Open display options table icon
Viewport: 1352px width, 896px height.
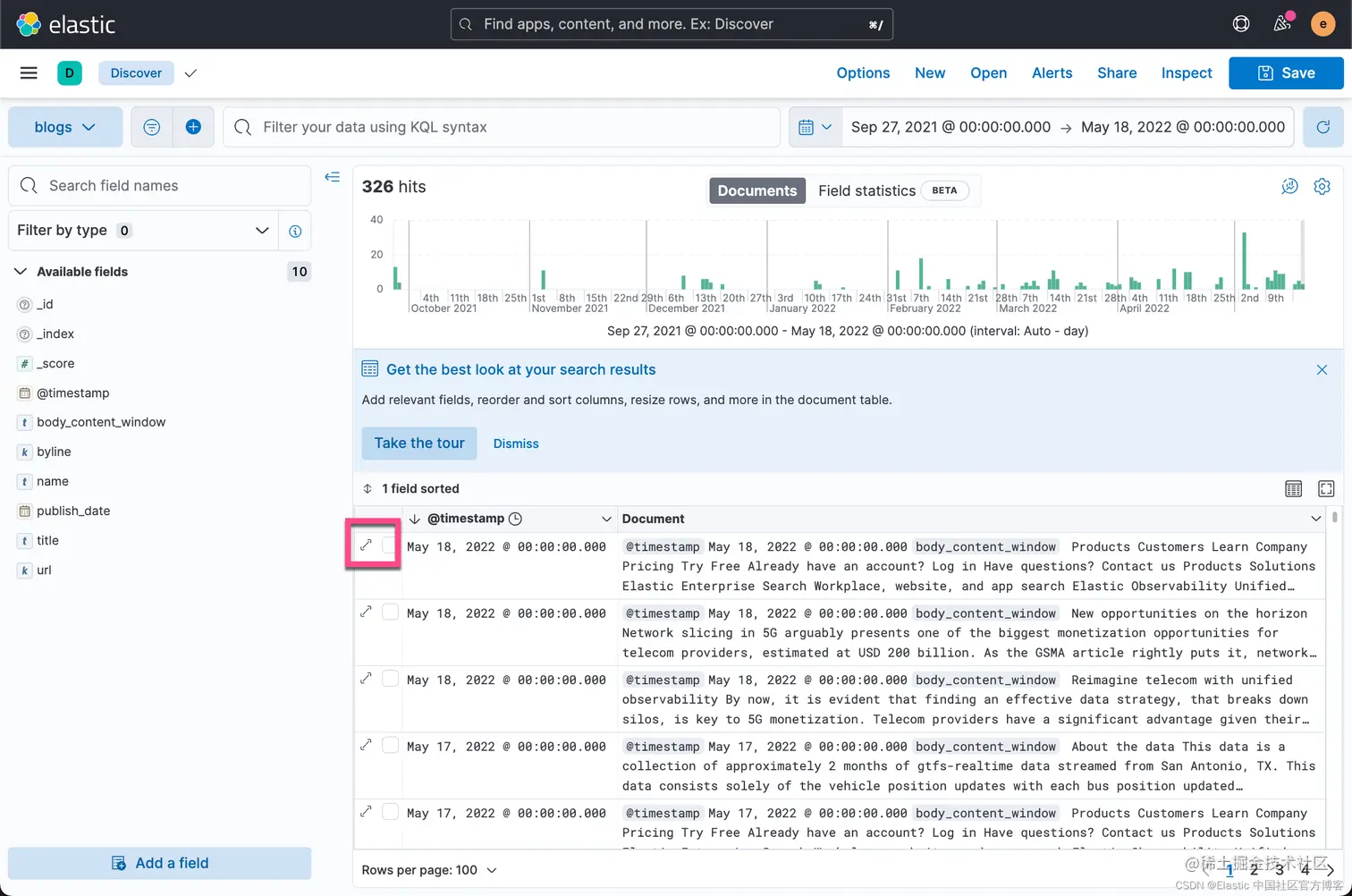tap(1294, 488)
